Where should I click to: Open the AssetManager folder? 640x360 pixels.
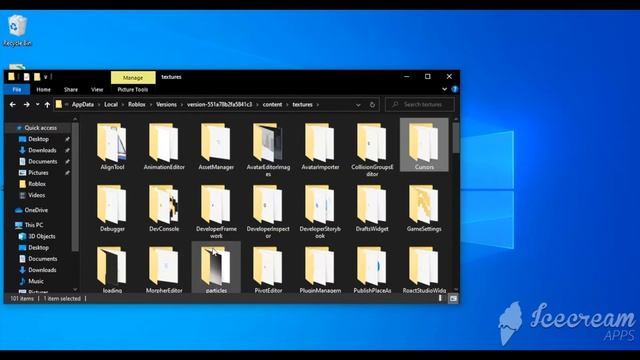coord(216,147)
